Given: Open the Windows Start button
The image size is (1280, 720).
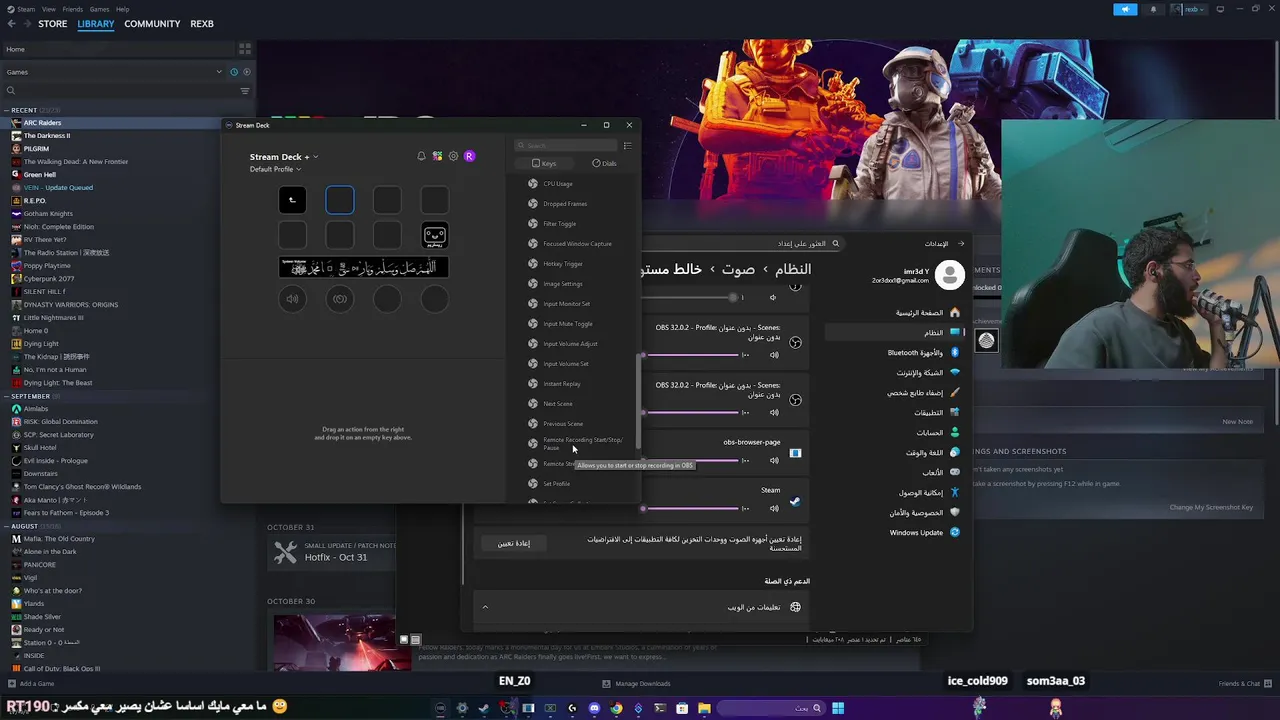Looking at the screenshot, I should [838, 708].
